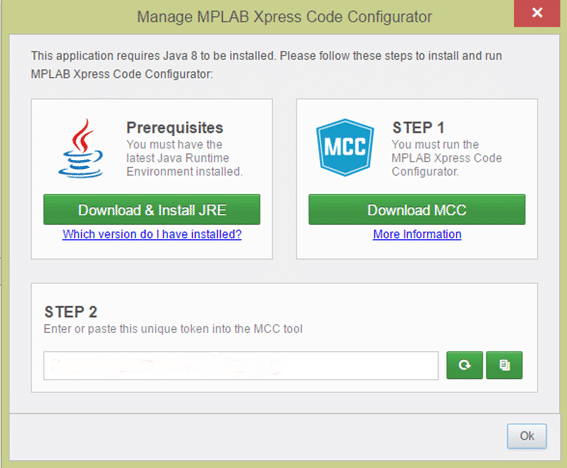Viewport: 567px width, 468px height.
Task: Click inside the unique token field
Action: (241, 365)
